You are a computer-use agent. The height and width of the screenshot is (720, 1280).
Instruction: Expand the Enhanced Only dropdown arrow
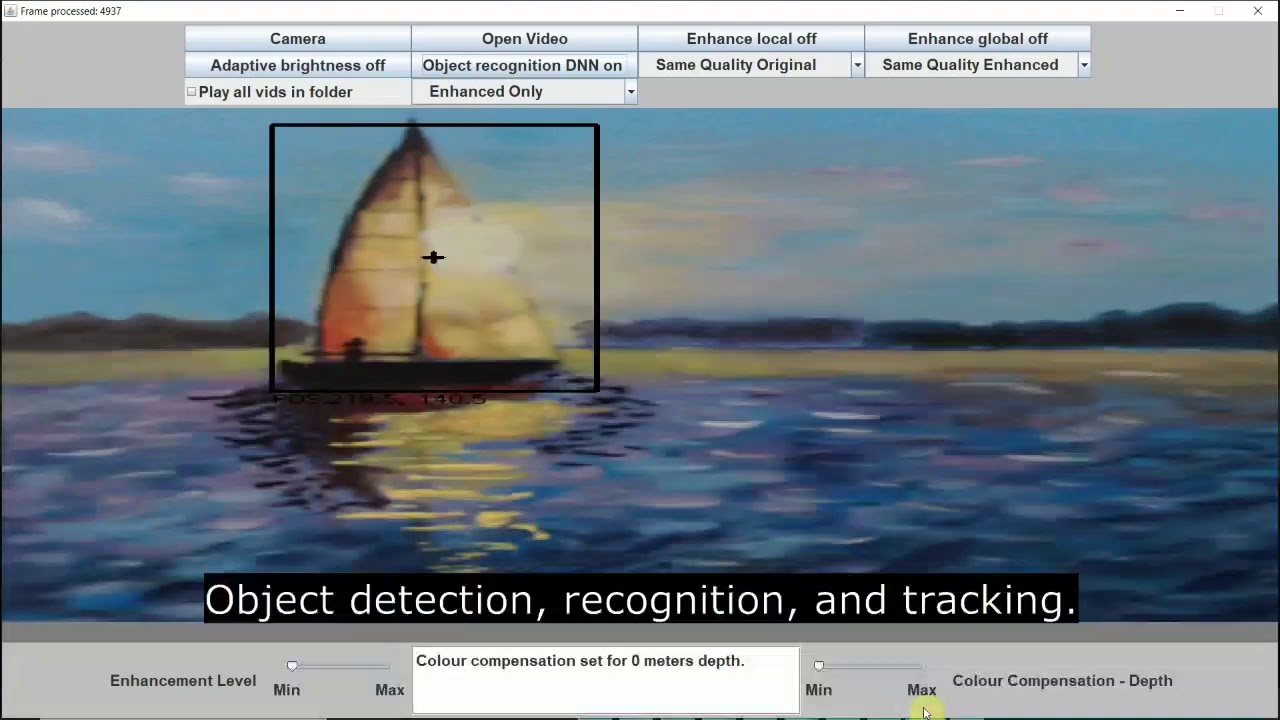tap(630, 92)
